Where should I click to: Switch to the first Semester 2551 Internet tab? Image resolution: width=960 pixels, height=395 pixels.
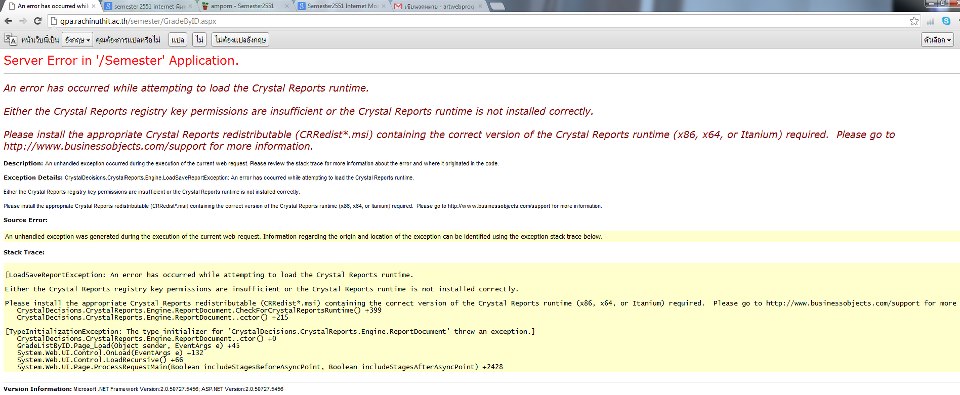(148, 6)
